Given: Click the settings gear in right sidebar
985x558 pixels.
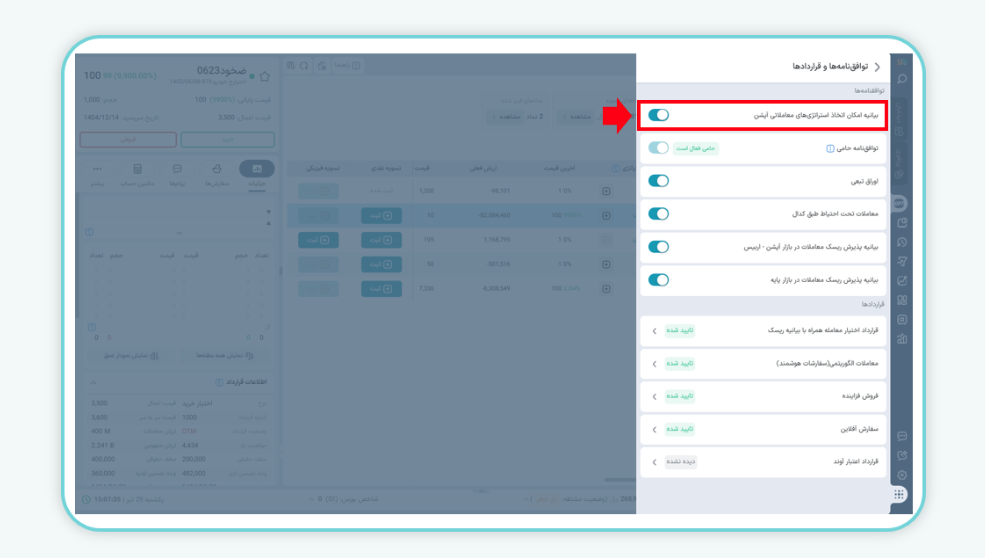Looking at the screenshot, I should click(x=901, y=474).
